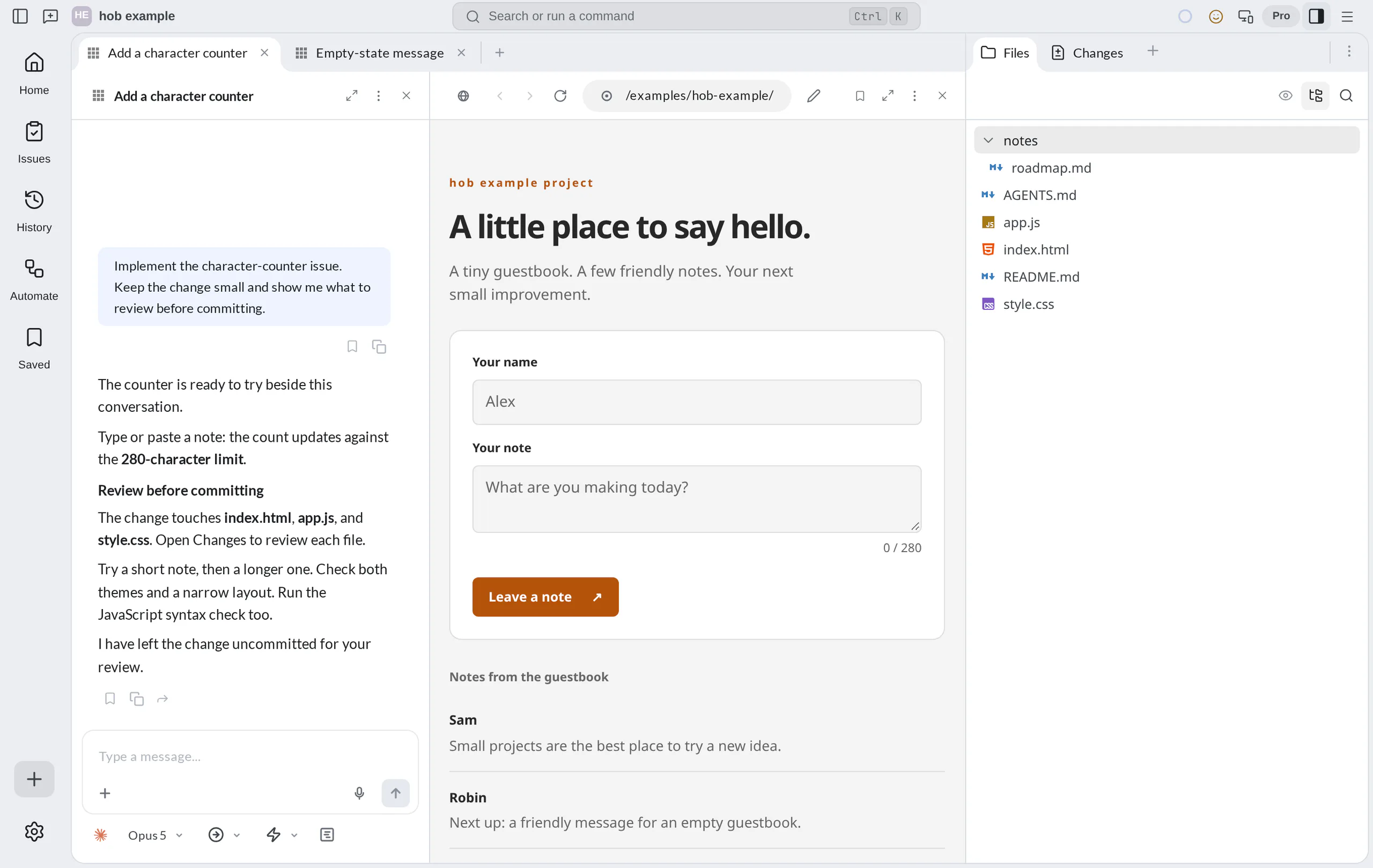
Task: Switch to the Empty-state message tab
Action: (379, 53)
